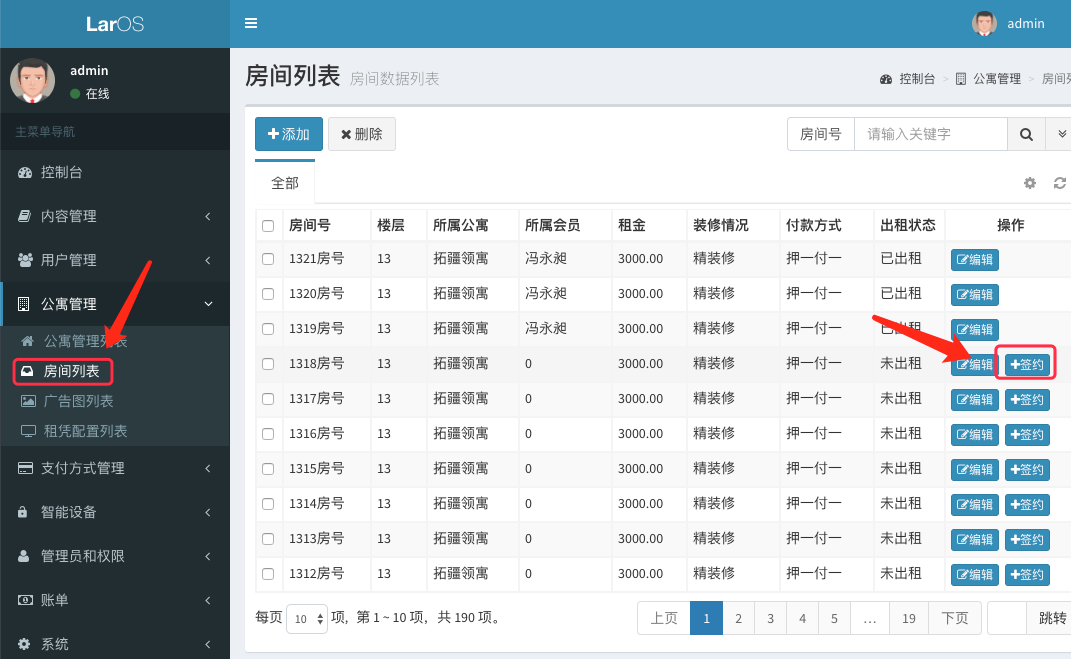This screenshot has height=659, width=1071.
Task: Open the 每页 items-per-page dropdown
Action: [x=307, y=619]
